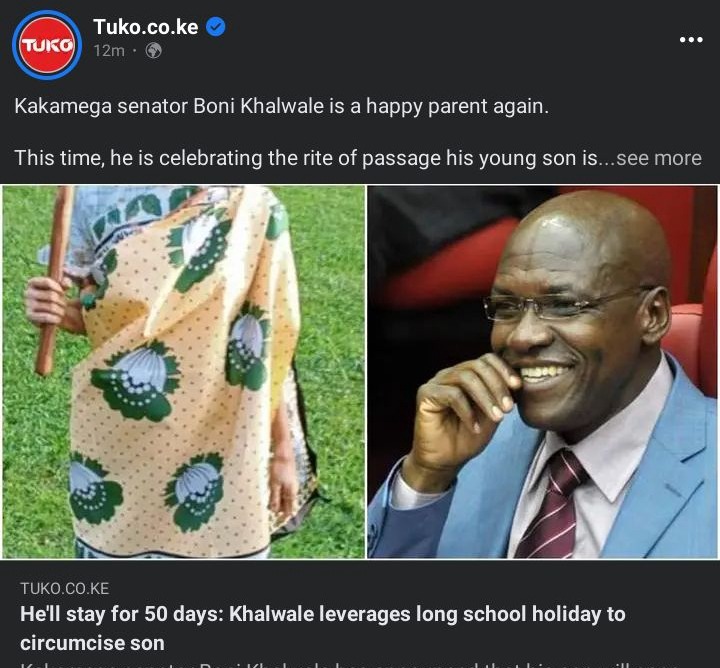Click the post text 'Kakamega senator Boni Khalwale'

point(169,107)
